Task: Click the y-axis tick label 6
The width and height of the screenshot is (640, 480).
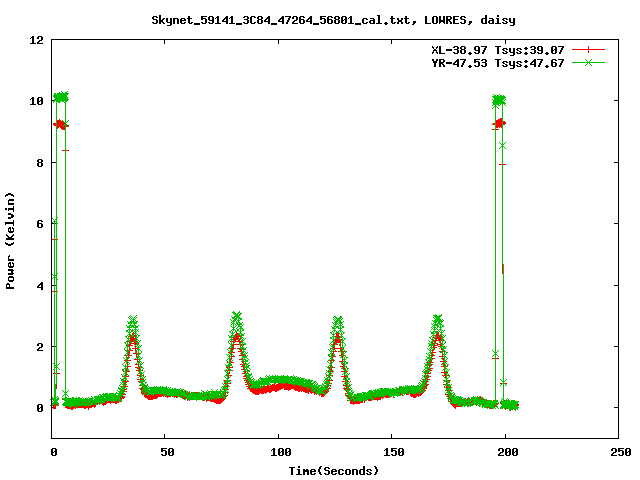Action: coord(40,224)
